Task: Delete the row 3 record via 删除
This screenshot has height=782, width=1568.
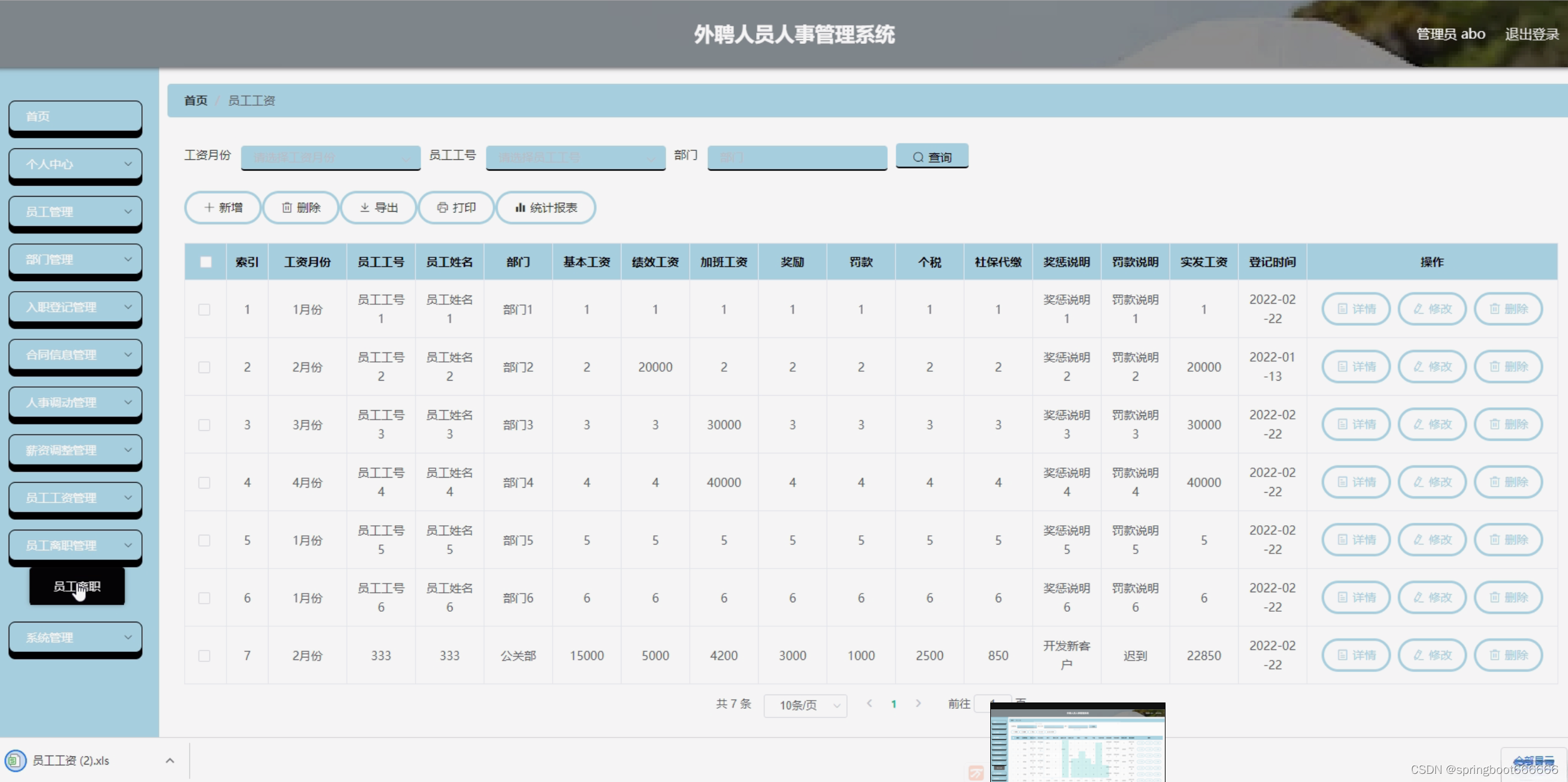Action: click(x=1508, y=424)
